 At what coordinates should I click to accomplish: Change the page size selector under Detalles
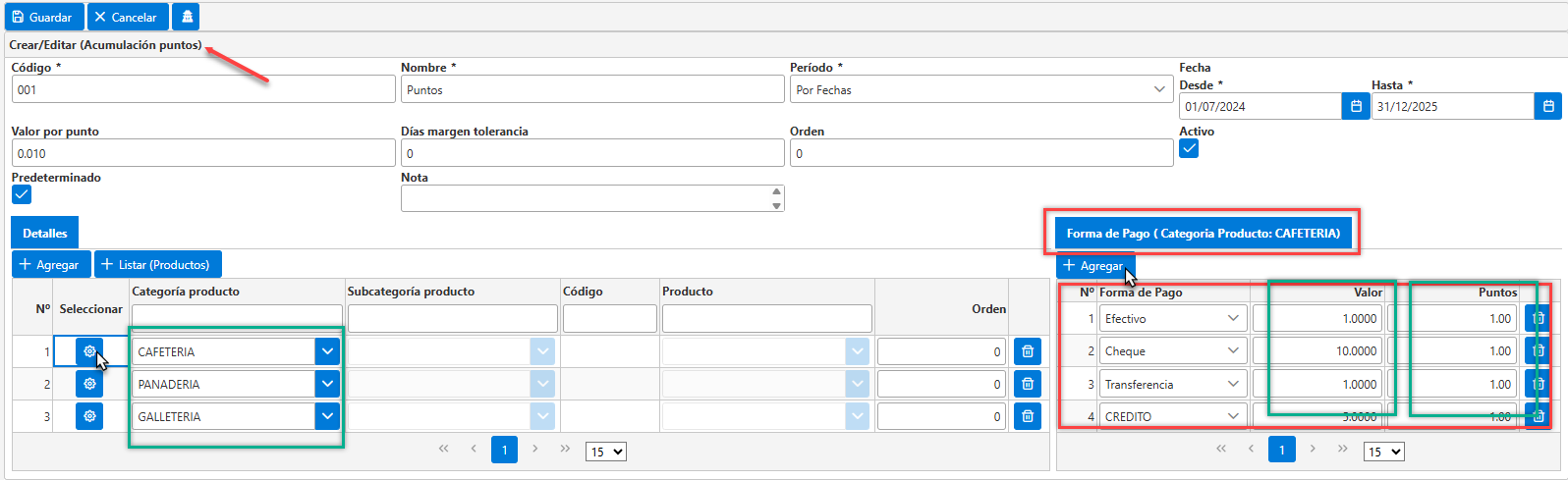point(606,452)
